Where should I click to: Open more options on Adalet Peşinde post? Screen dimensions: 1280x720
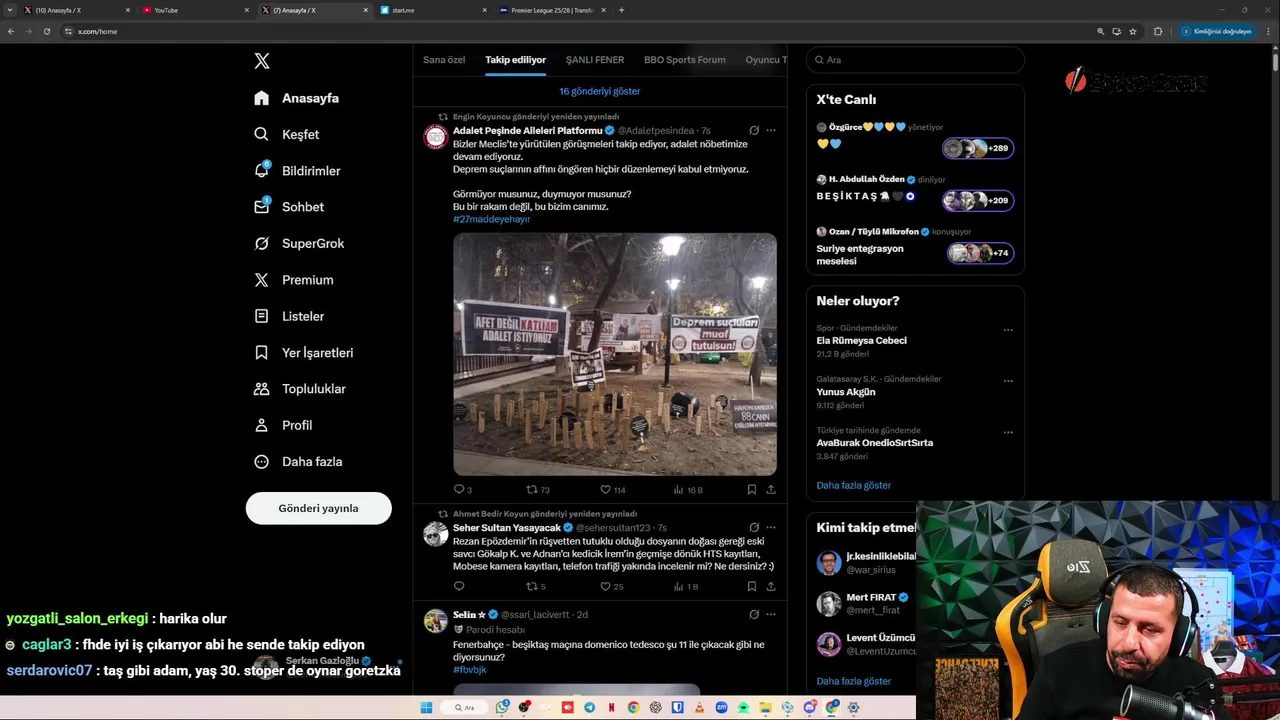pyautogui.click(x=770, y=130)
